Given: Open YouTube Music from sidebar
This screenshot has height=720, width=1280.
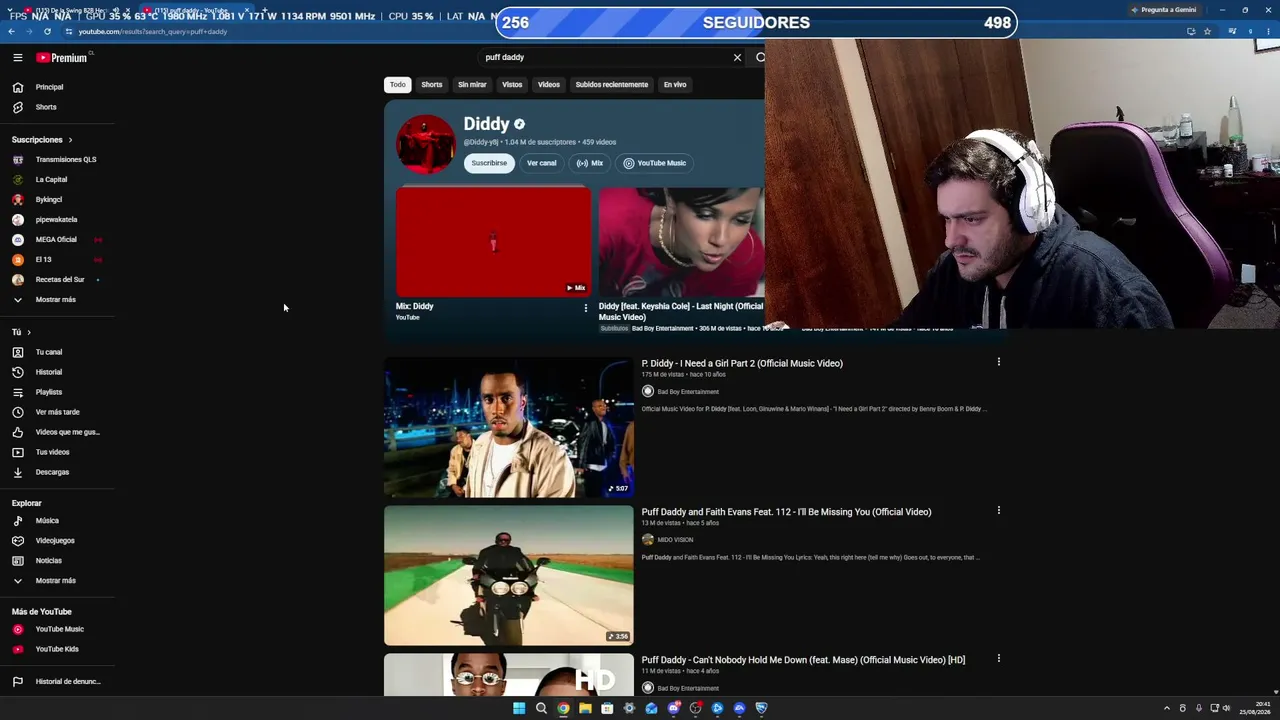Looking at the screenshot, I should 59,629.
